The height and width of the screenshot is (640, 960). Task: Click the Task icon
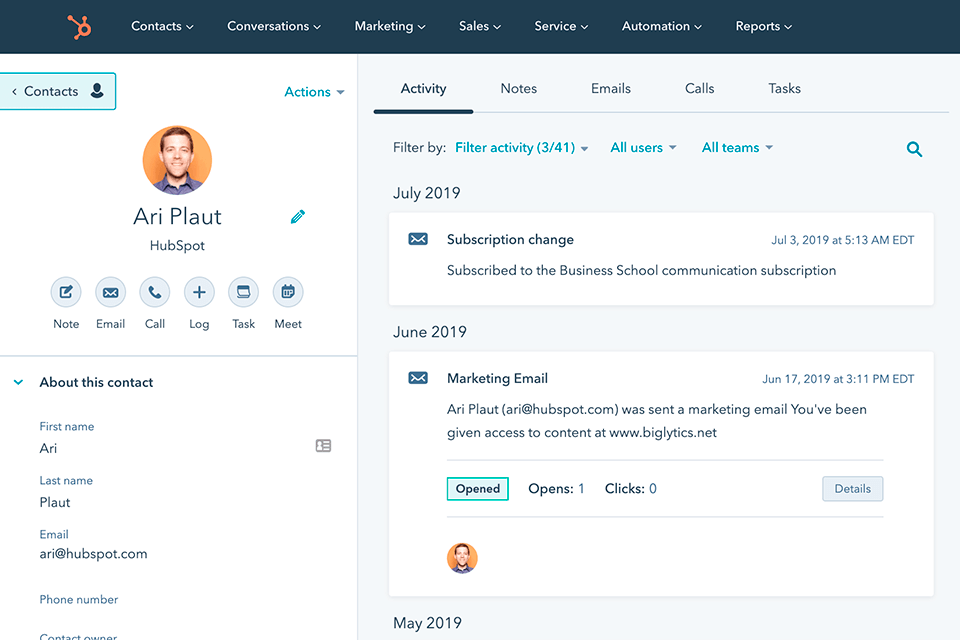(244, 292)
